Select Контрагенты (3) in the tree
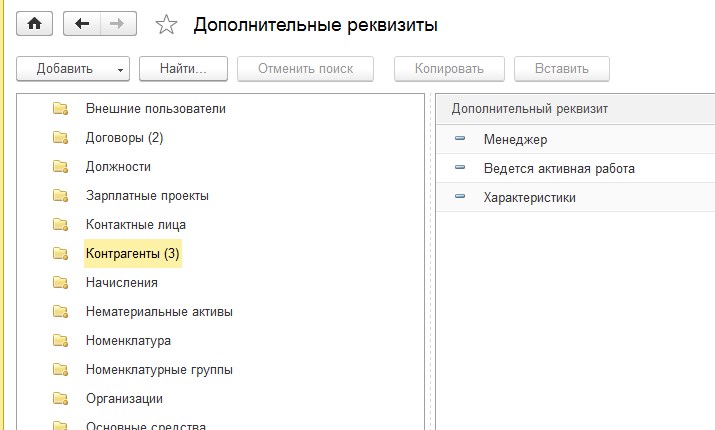715x430 pixels. pyautogui.click(x=133, y=254)
